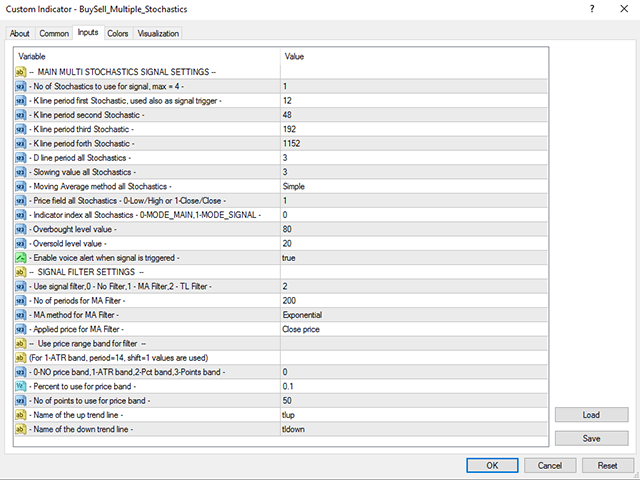
Task: Click integer icon for Price field all Stochastics
Action: tap(20, 201)
